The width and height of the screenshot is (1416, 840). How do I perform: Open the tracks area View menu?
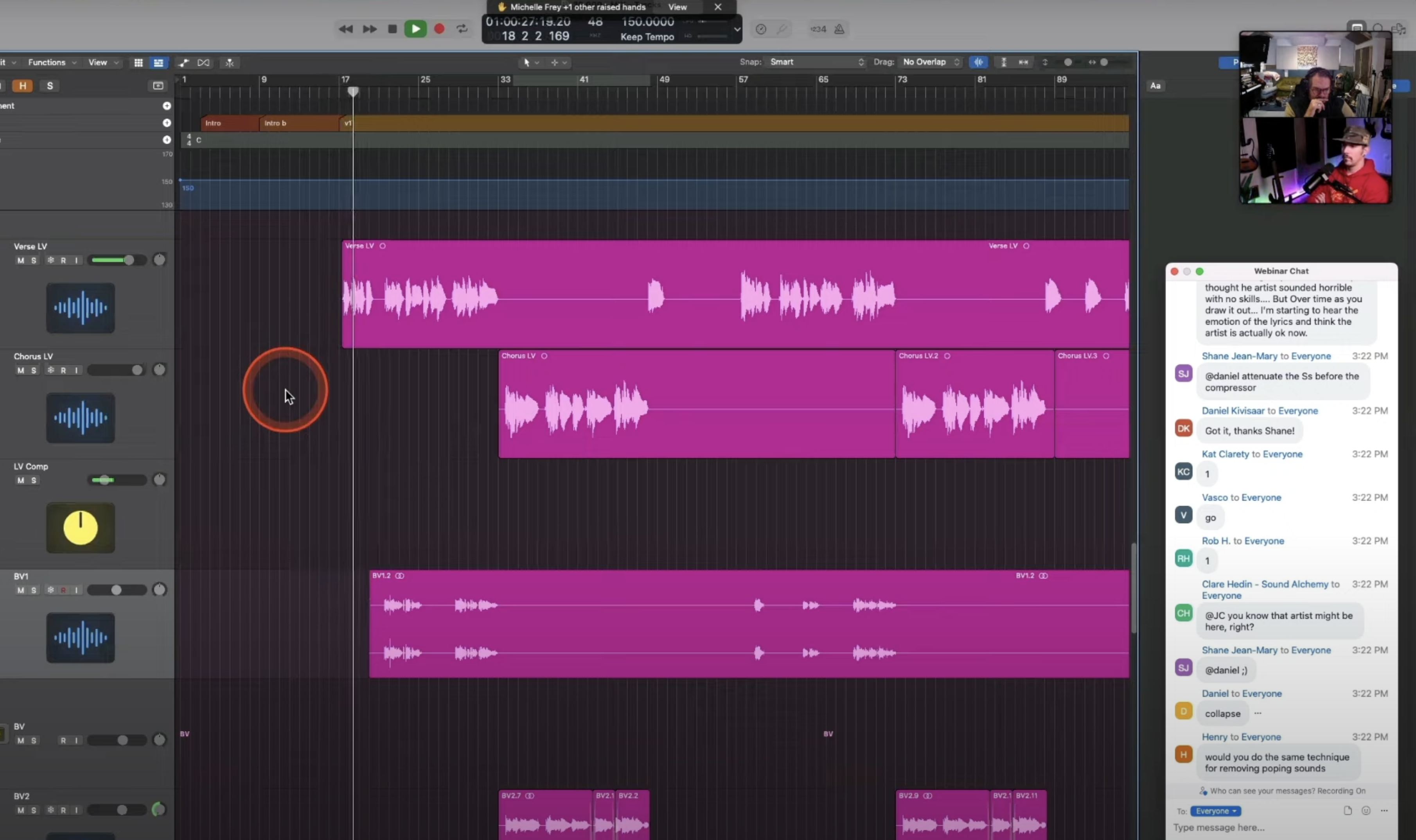(103, 62)
